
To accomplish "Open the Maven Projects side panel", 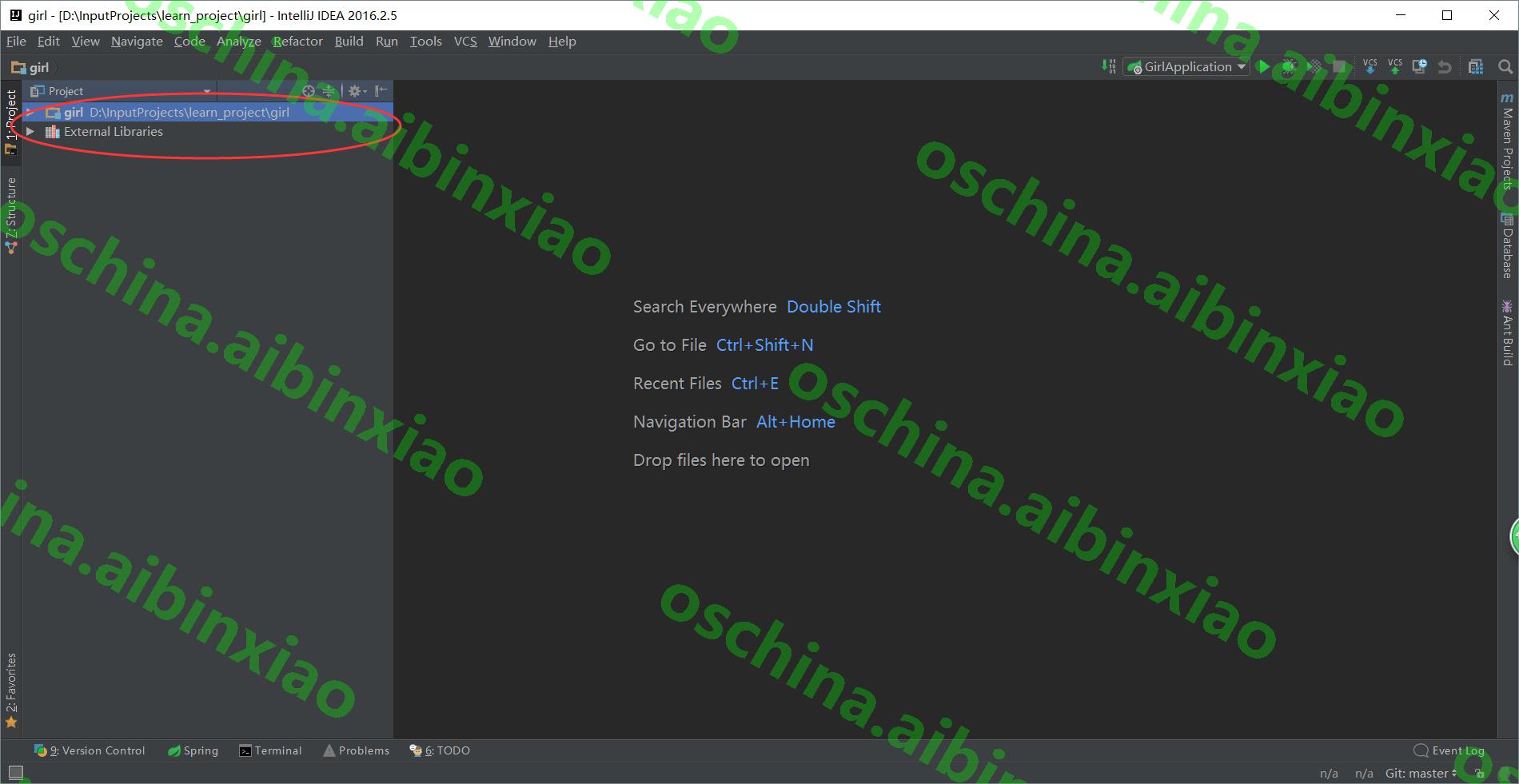I will pos(1507,141).
